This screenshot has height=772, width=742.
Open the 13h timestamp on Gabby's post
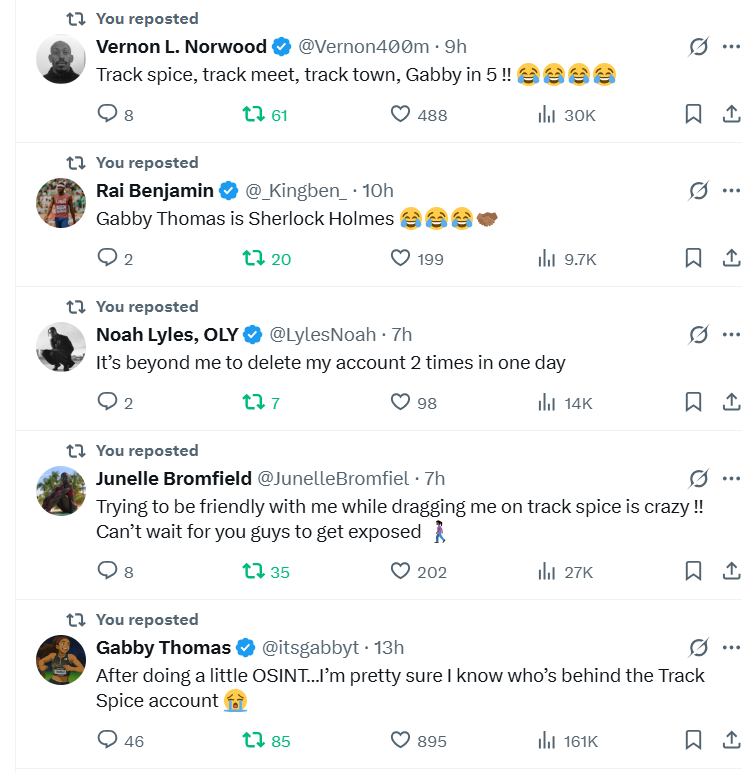(388, 648)
